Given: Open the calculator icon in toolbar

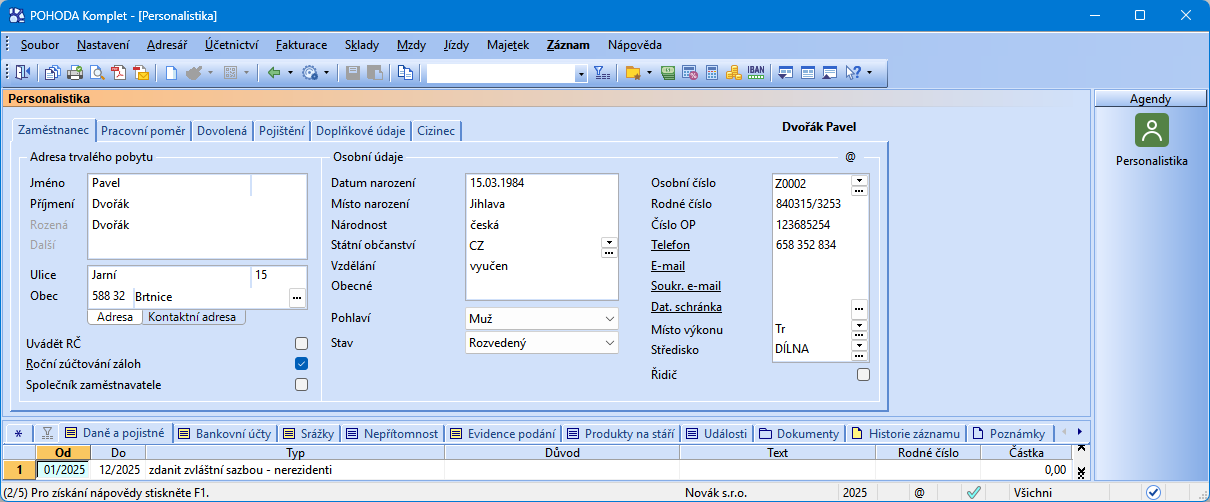Looking at the screenshot, I should tap(712, 73).
